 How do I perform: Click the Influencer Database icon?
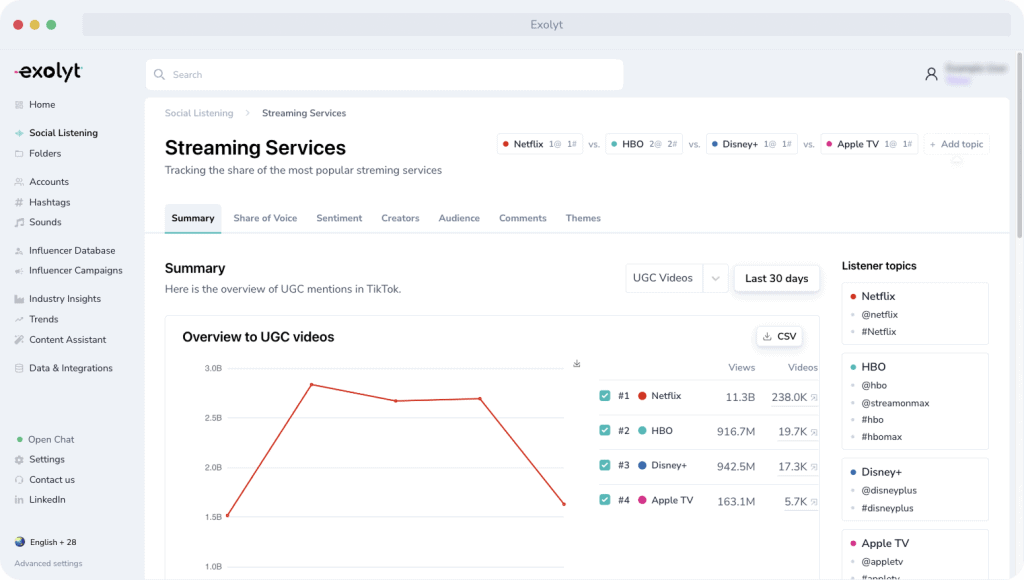pos(19,251)
